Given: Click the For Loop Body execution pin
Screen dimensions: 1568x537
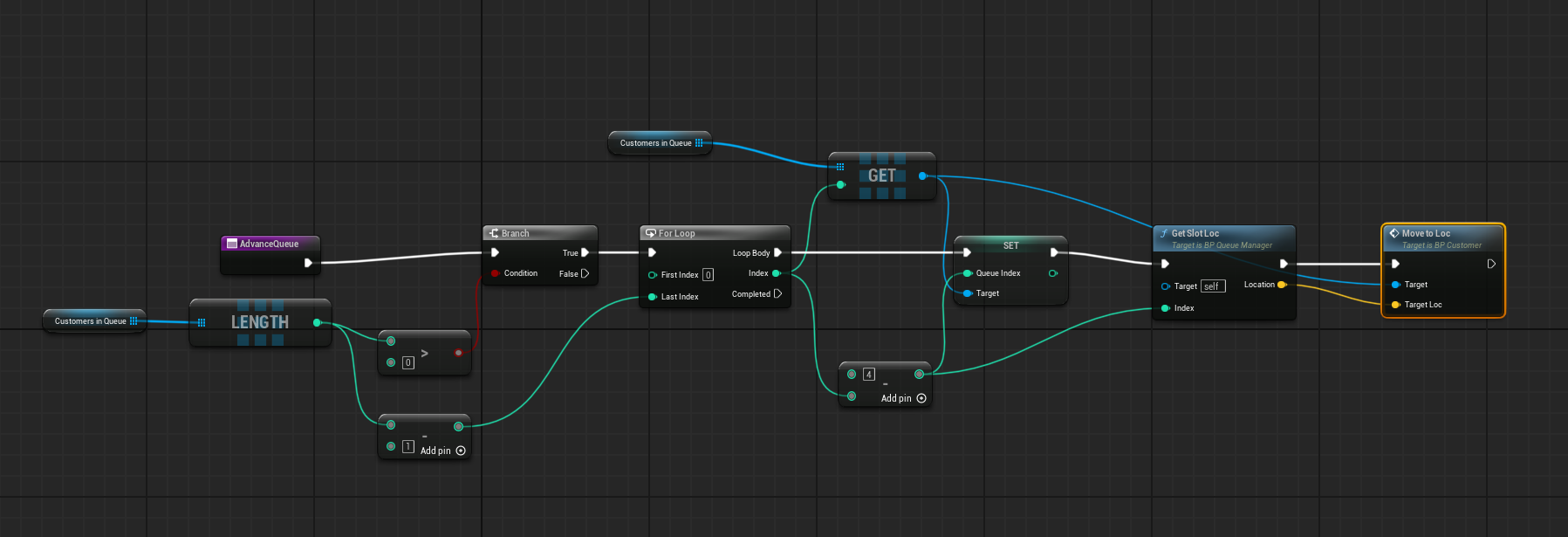Looking at the screenshot, I should pyautogui.click(x=777, y=252).
